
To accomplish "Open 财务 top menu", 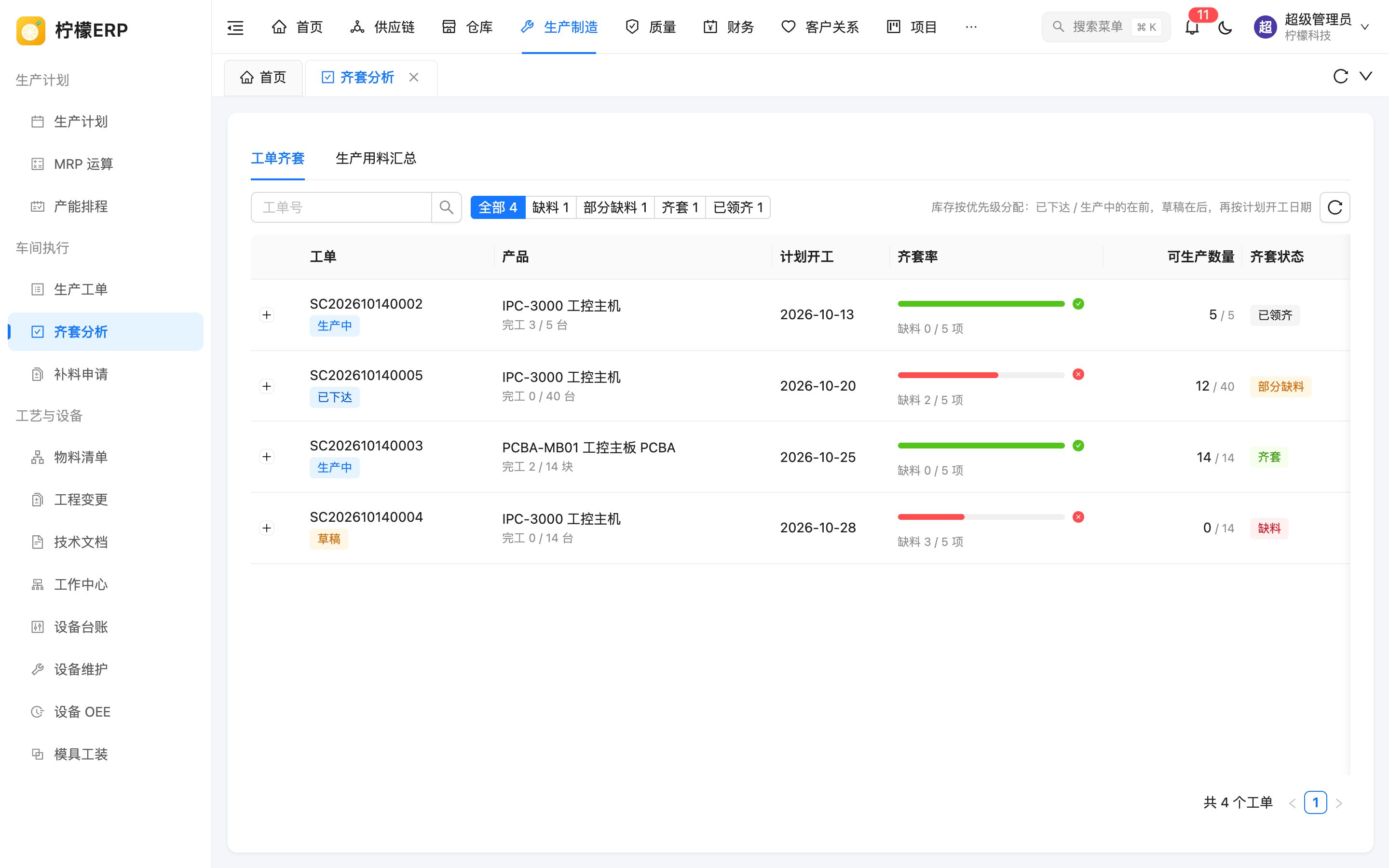I will click(728, 27).
